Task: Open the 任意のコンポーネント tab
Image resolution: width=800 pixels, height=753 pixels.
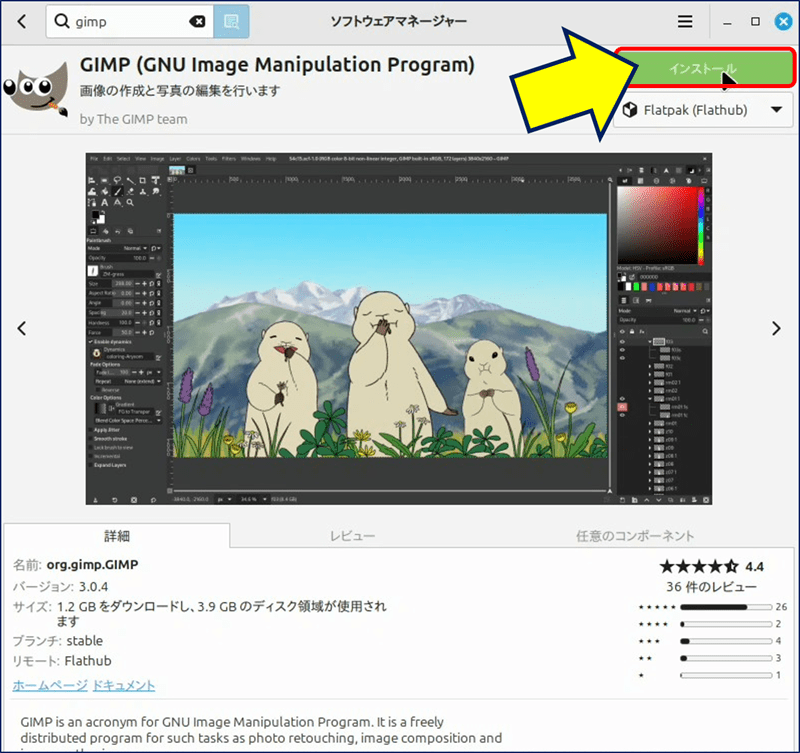Action: point(635,536)
